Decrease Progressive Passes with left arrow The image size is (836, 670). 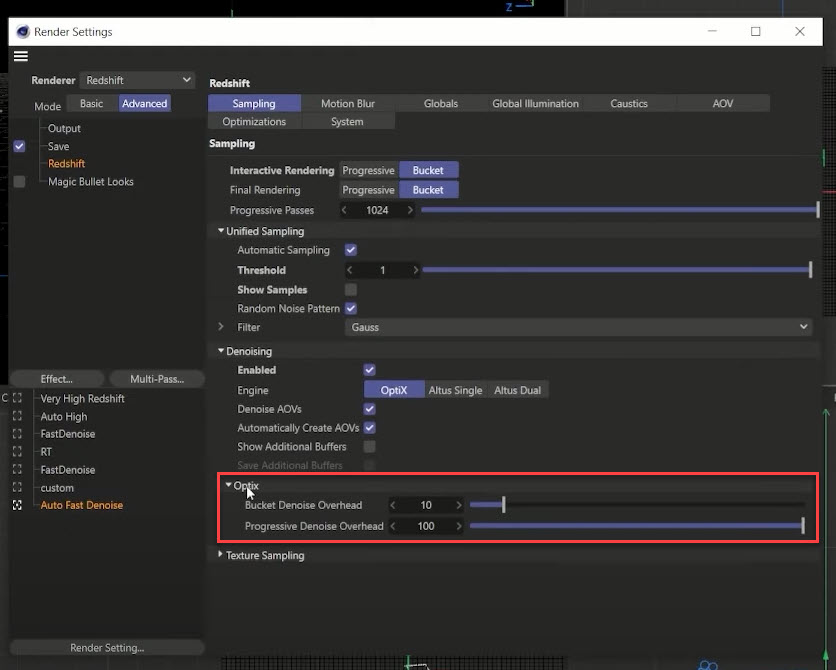point(344,210)
